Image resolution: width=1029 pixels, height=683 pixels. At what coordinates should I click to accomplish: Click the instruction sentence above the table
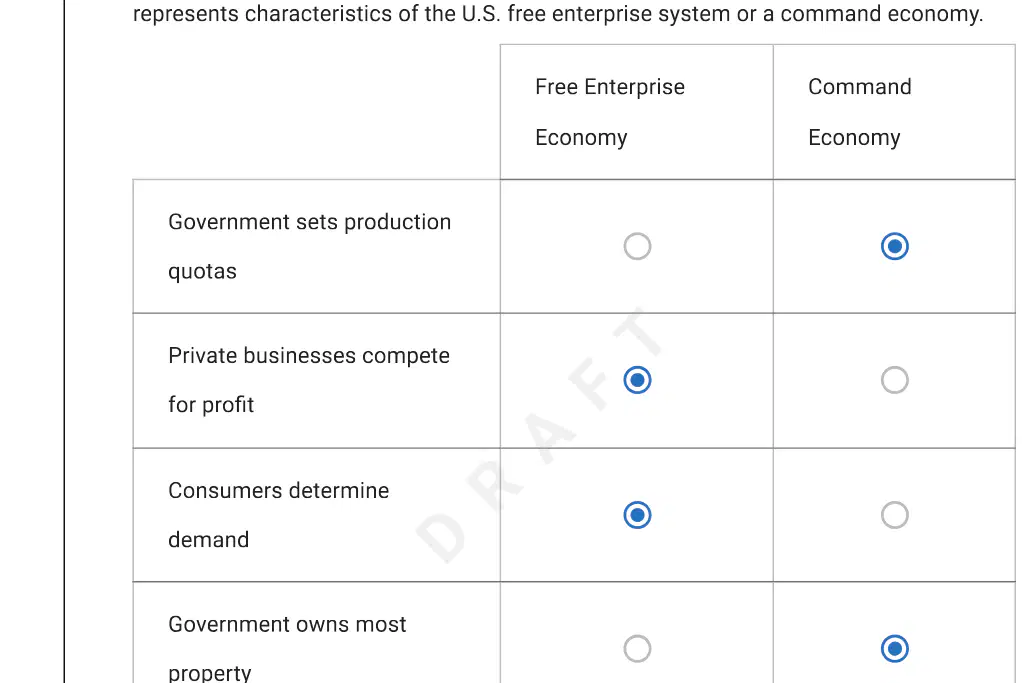coord(558,13)
